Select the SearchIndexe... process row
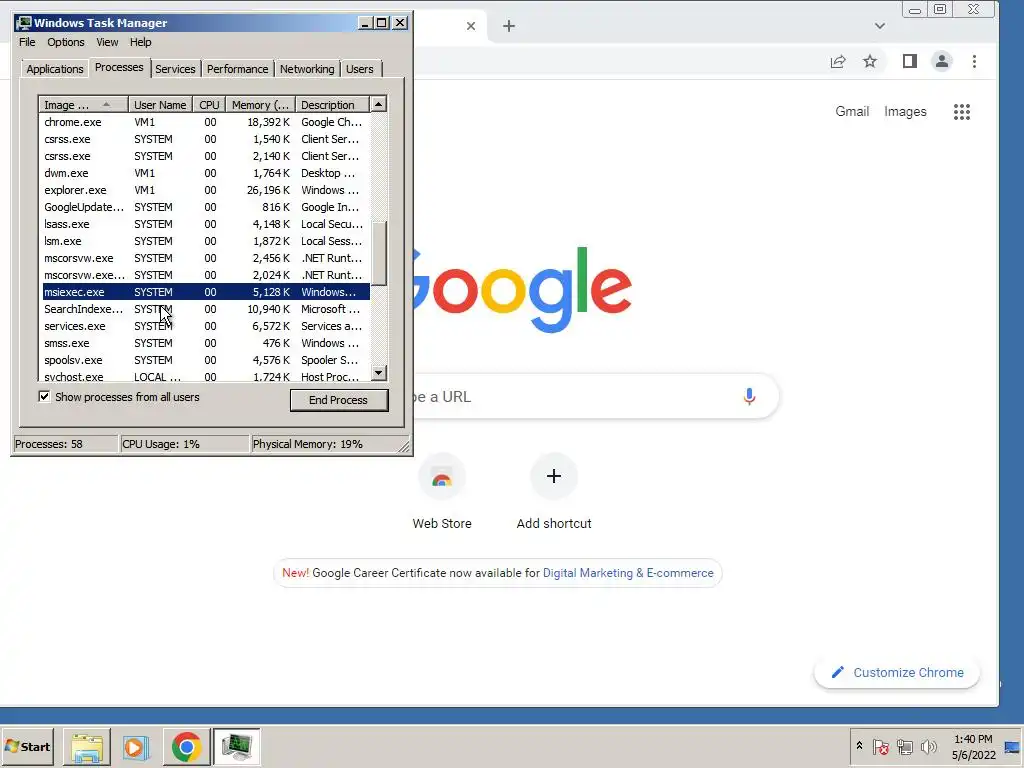This screenshot has height=768, width=1024. pyautogui.click(x=204, y=309)
